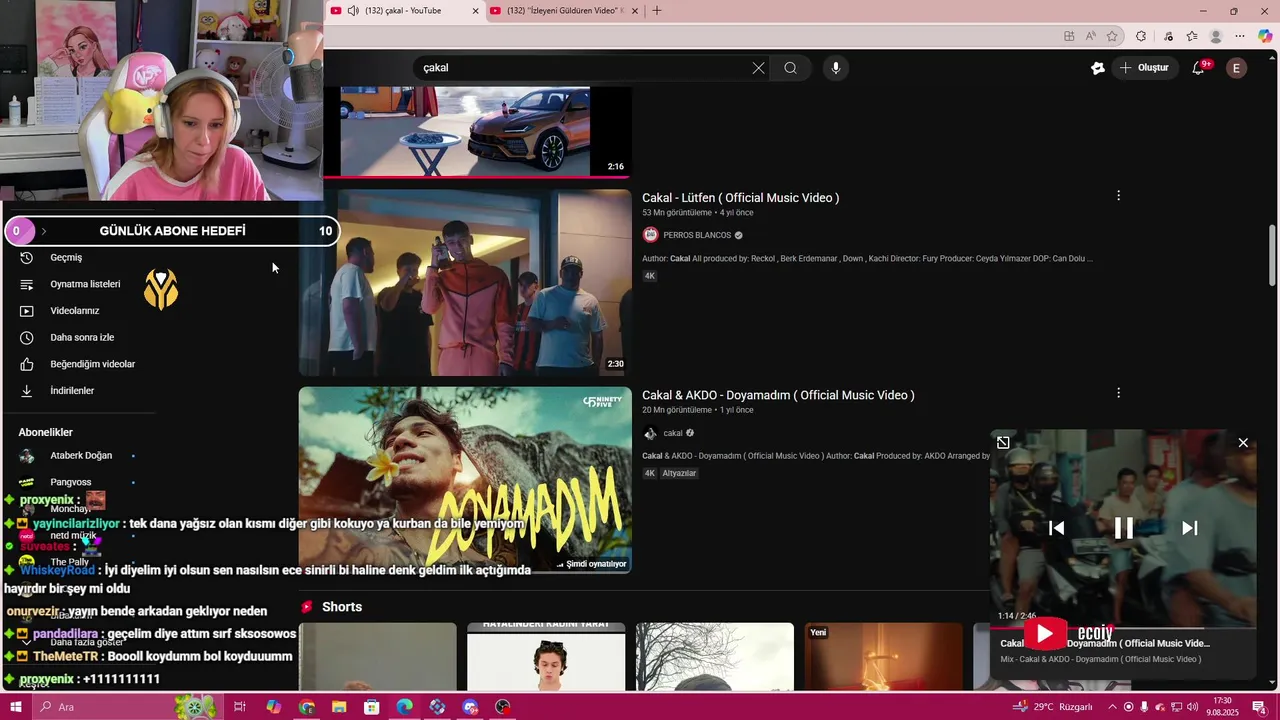Open the volume control in system tray

click(x=1192, y=707)
